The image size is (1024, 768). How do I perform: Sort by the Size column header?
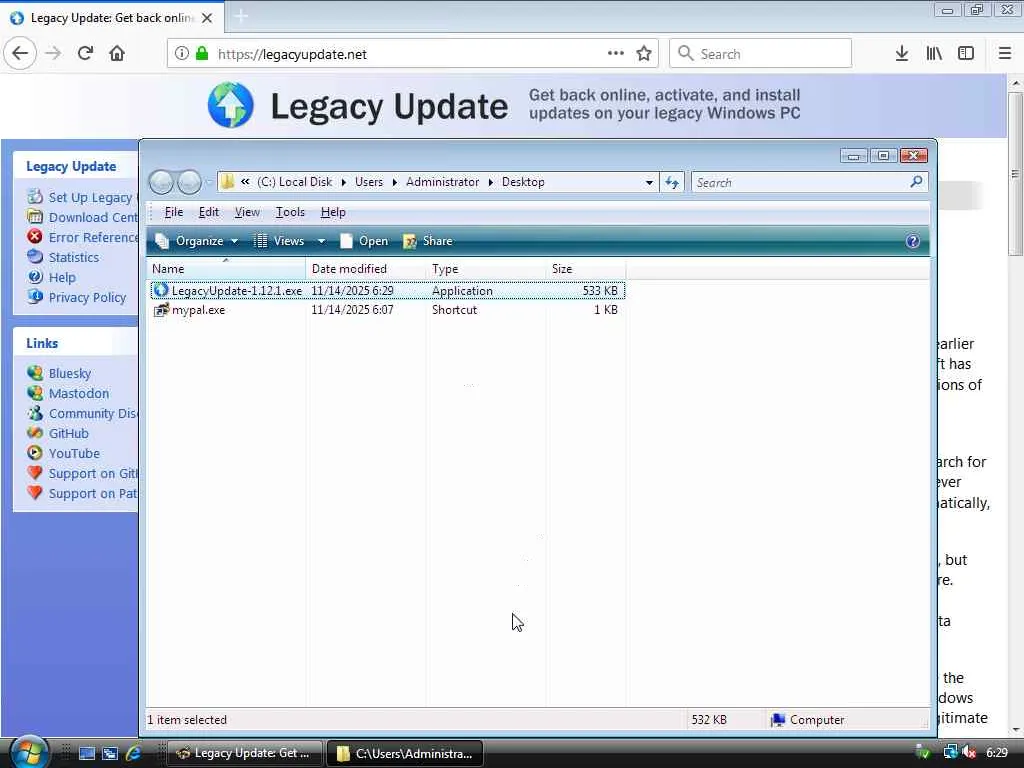click(586, 269)
